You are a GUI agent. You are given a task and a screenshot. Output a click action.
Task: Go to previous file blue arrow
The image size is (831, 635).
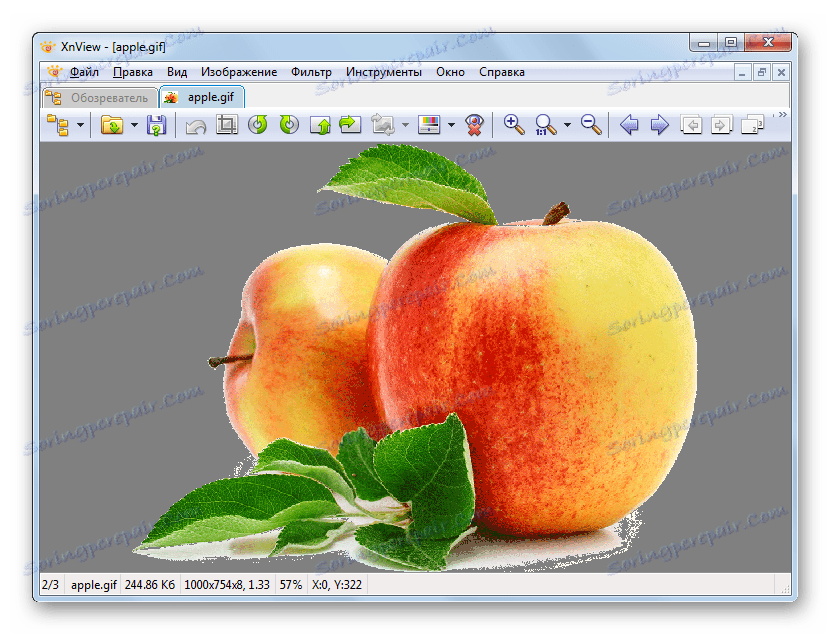pos(629,126)
